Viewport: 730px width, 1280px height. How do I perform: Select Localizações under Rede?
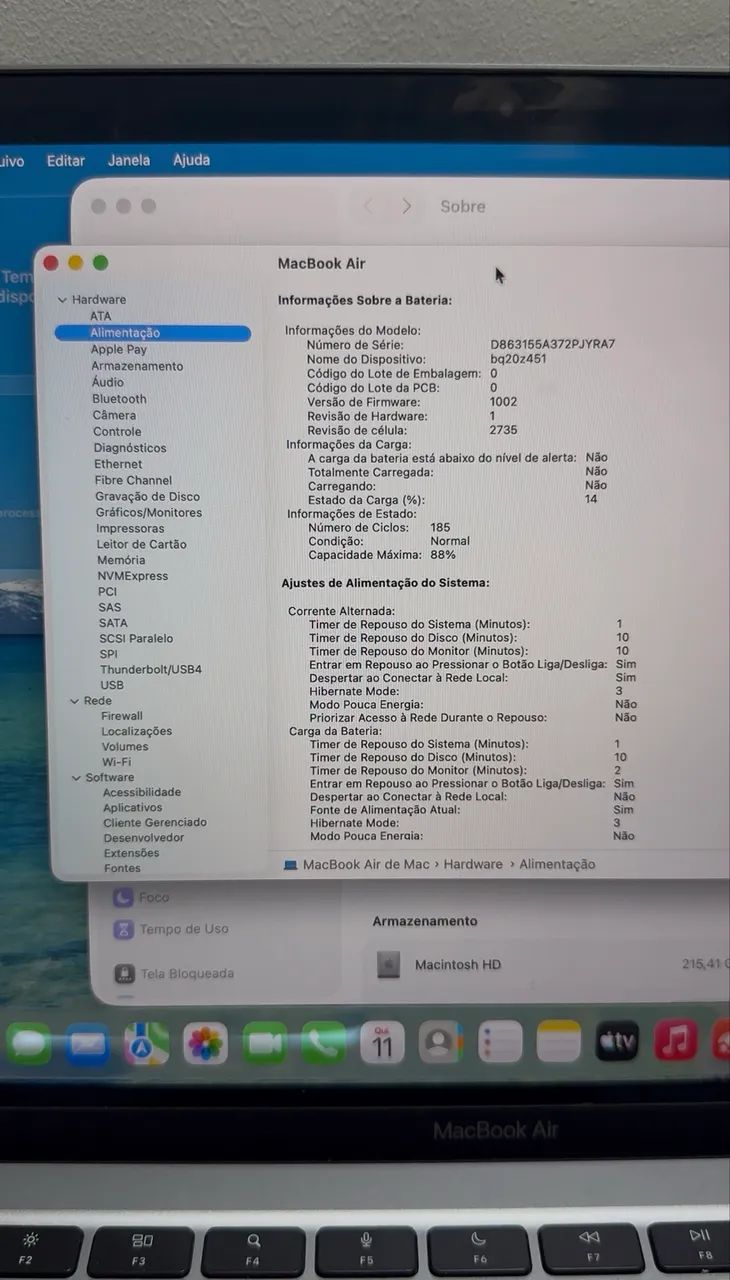(x=137, y=731)
